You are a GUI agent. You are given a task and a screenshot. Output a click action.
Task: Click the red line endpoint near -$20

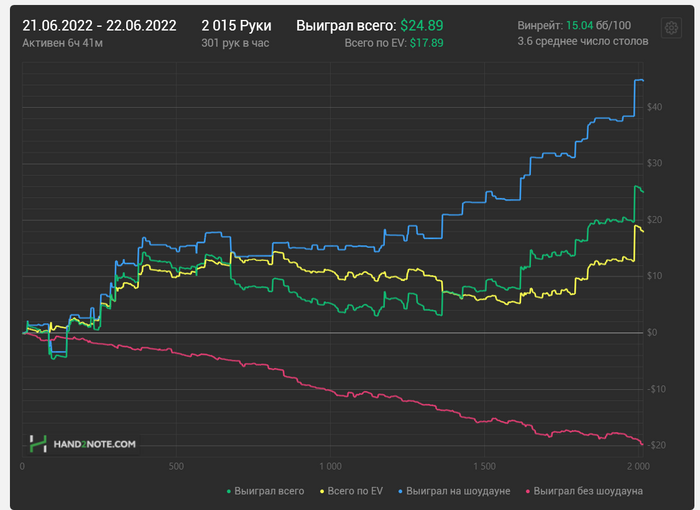(642, 443)
